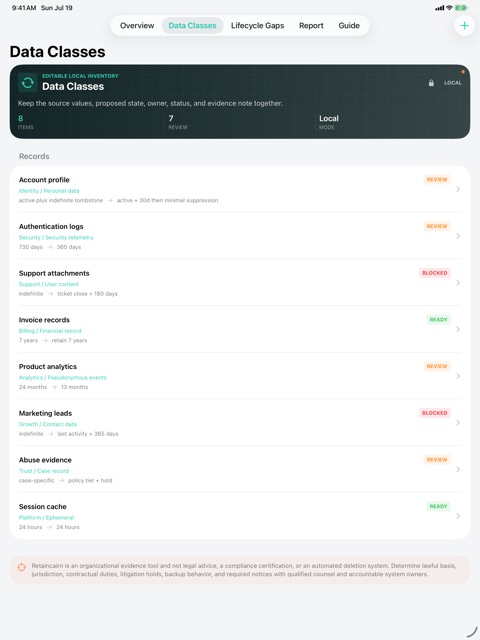Click 'Trust / Case record' category text

[44, 471]
